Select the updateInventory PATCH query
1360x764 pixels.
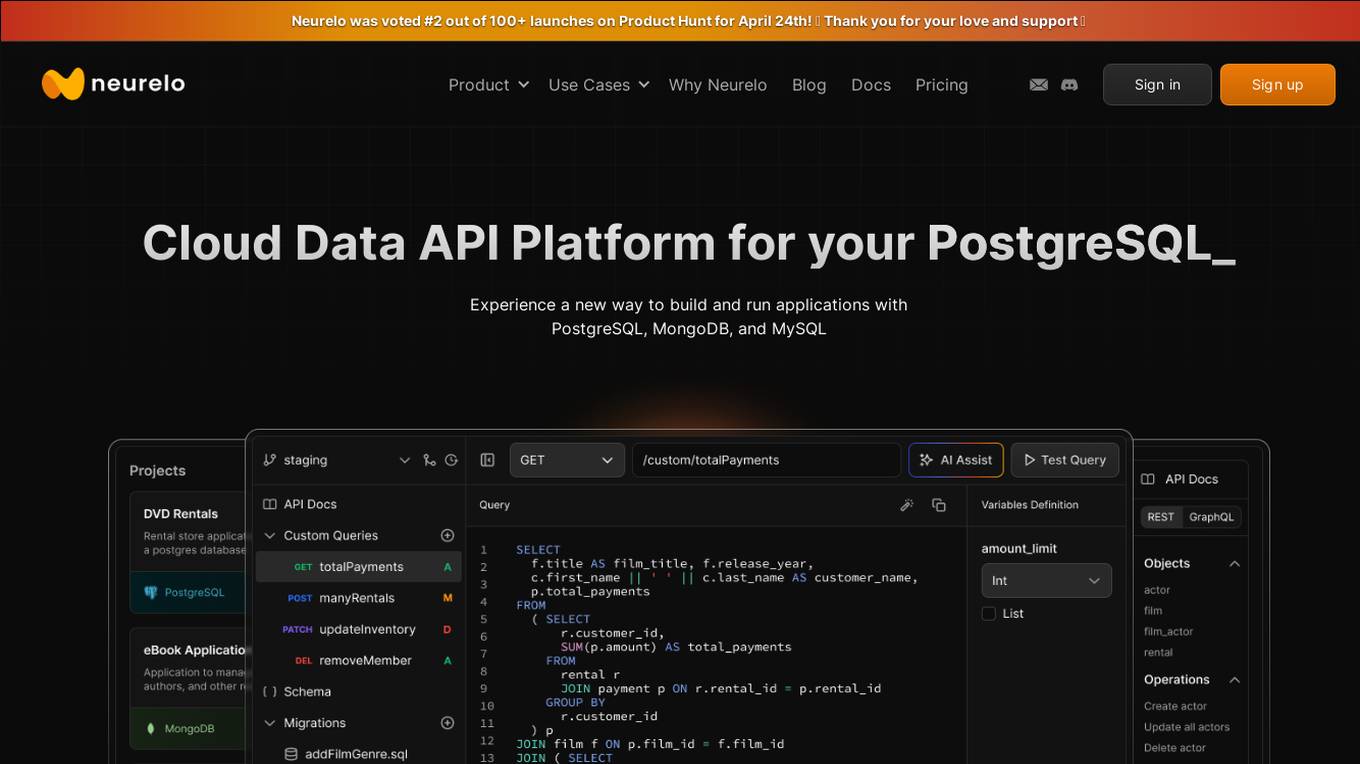[358, 629]
